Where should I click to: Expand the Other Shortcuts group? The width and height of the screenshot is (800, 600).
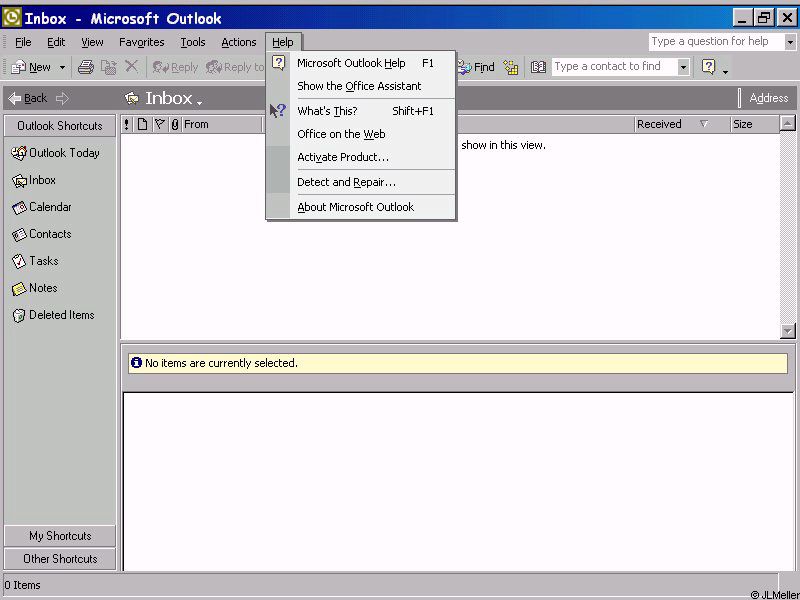coord(60,559)
